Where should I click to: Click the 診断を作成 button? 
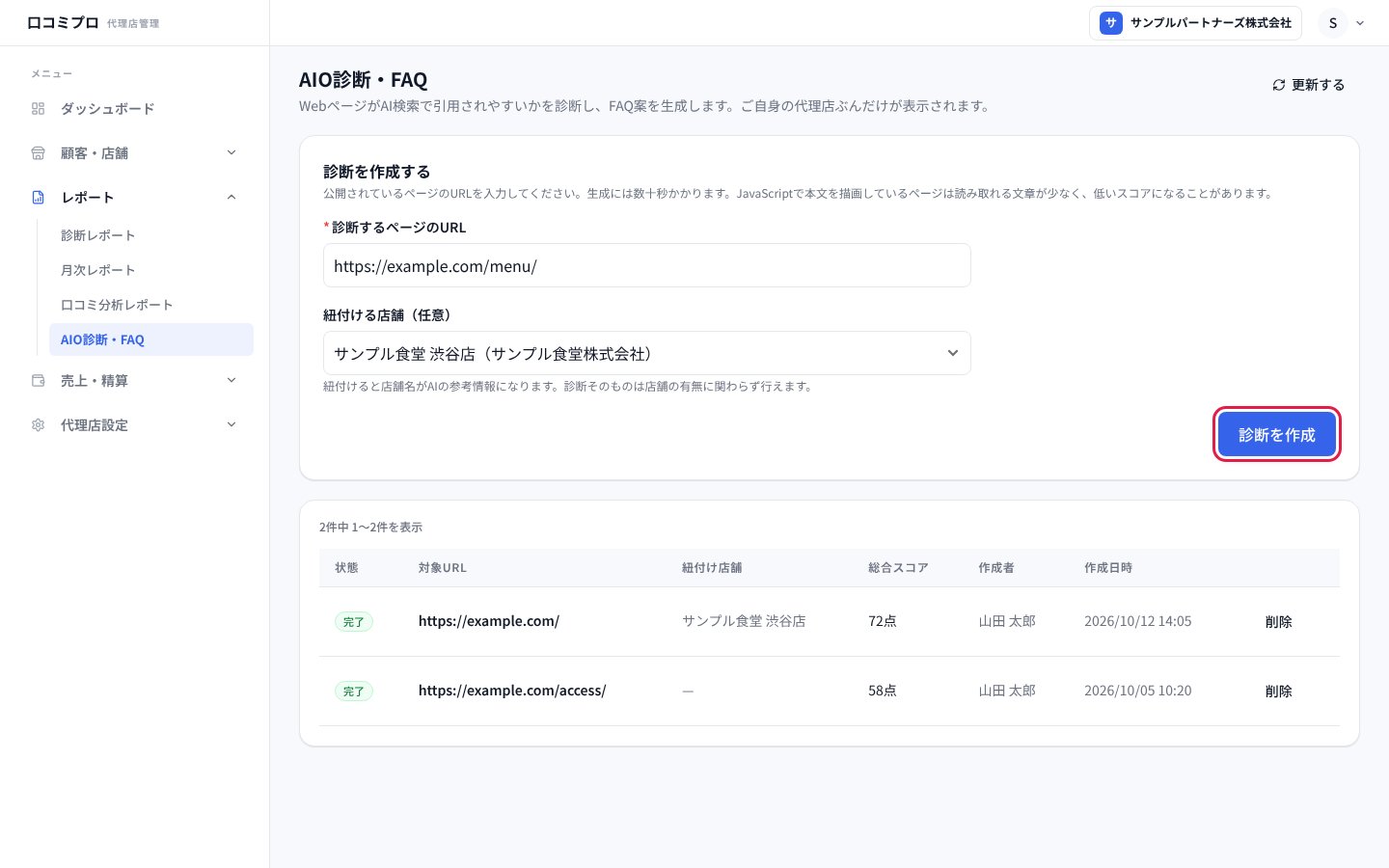(x=1277, y=434)
